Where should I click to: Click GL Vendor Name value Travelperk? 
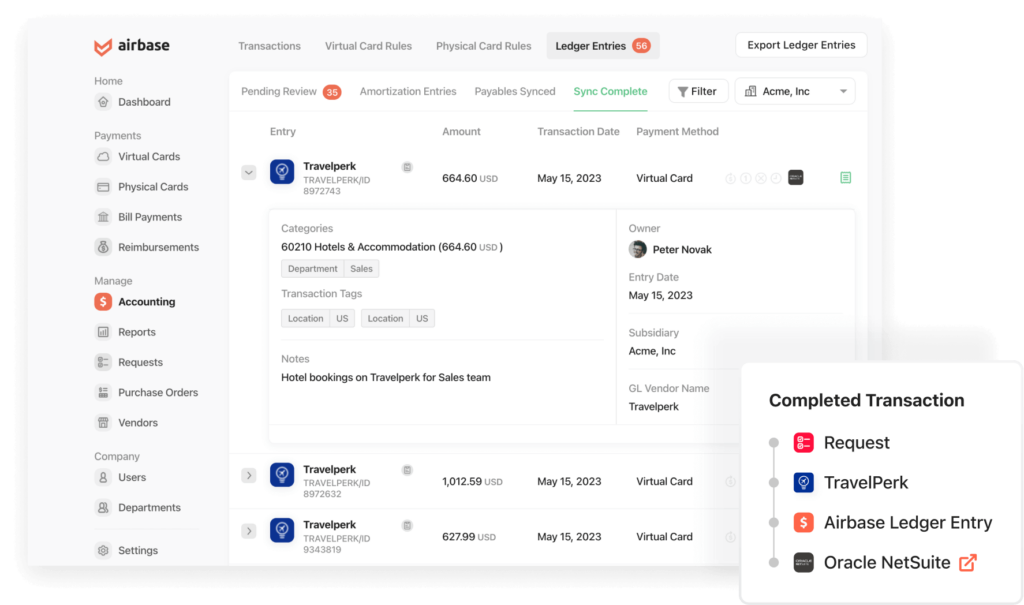(654, 406)
